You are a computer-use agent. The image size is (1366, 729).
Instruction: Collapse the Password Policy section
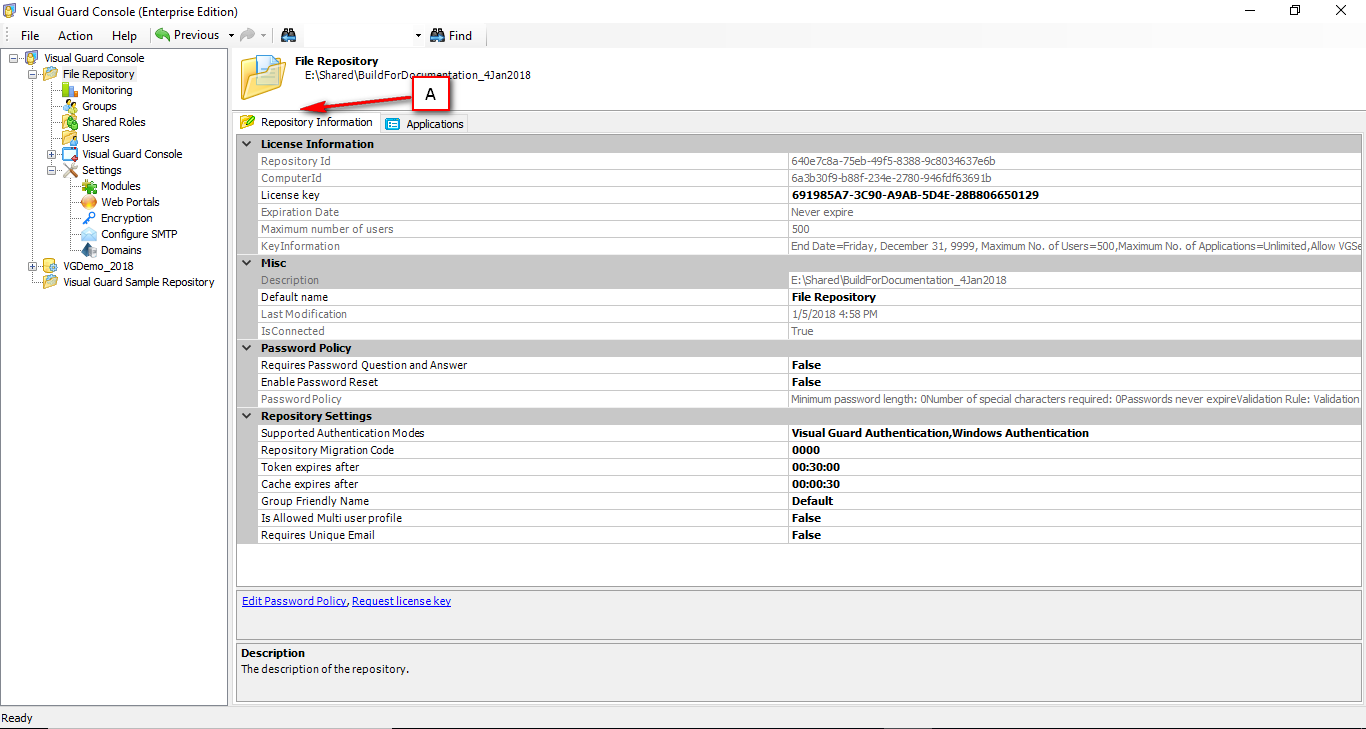[247, 348]
